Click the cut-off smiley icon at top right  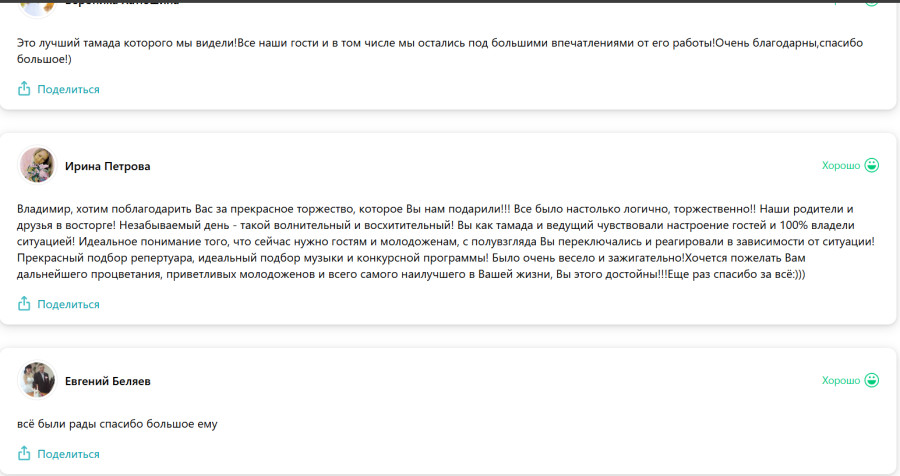872,3
